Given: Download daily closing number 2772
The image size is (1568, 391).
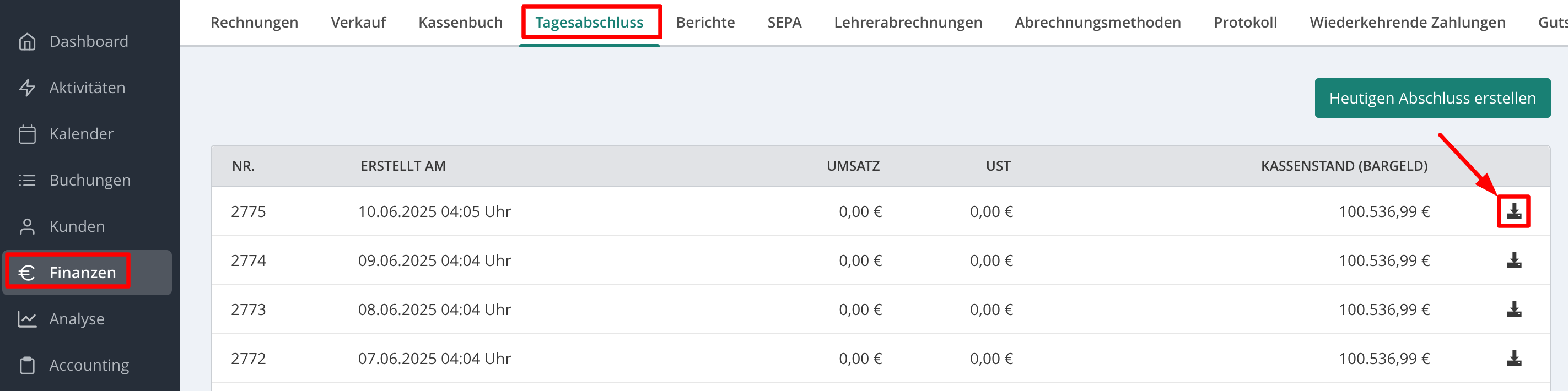Looking at the screenshot, I should coord(1514,358).
